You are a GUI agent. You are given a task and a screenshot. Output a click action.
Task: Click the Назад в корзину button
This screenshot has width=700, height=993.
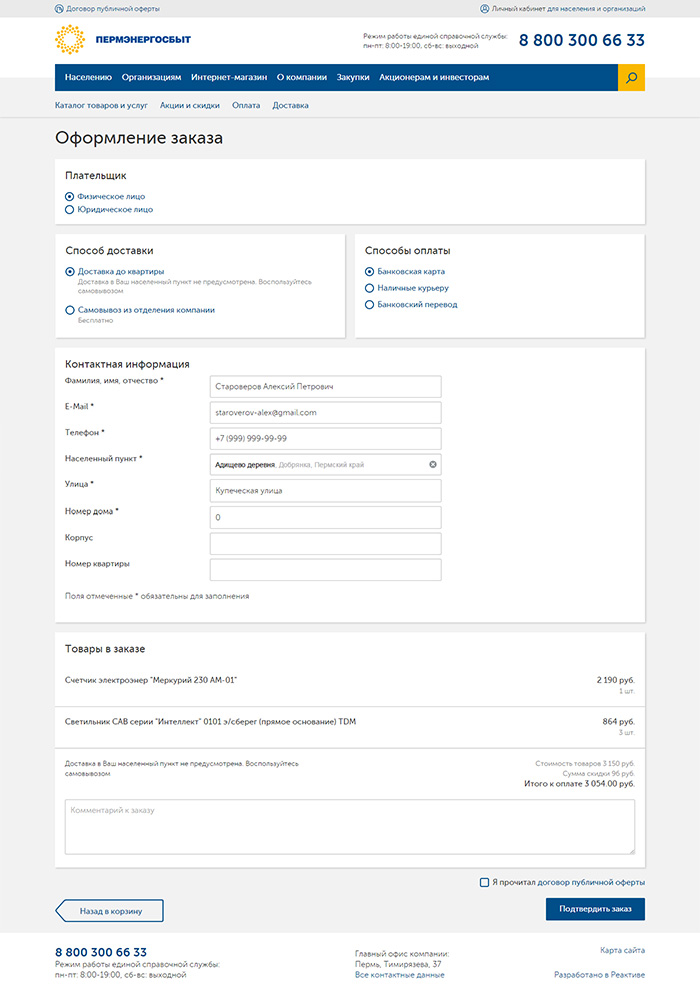[110, 910]
